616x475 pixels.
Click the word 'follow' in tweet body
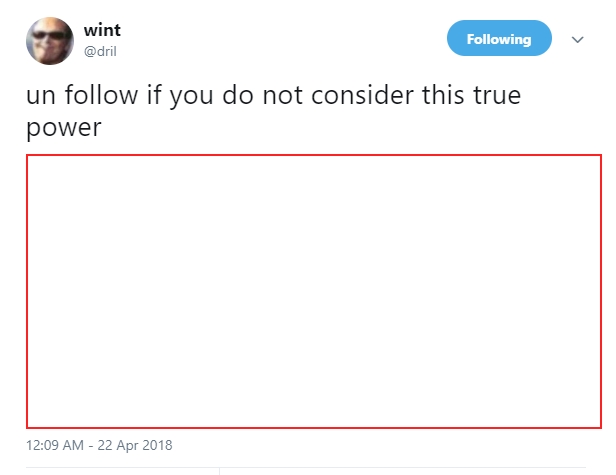tap(101, 95)
